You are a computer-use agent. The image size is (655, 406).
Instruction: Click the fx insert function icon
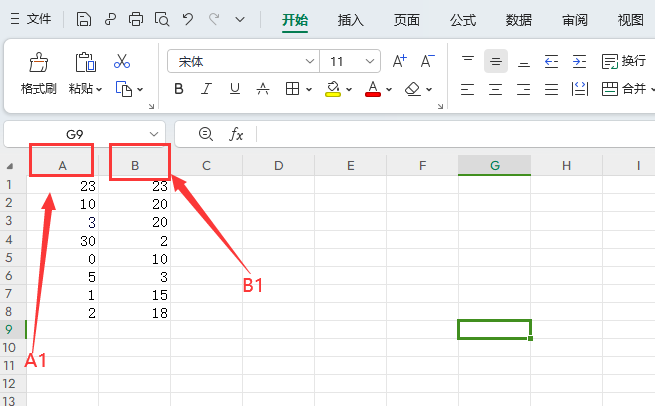click(x=236, y=134)
